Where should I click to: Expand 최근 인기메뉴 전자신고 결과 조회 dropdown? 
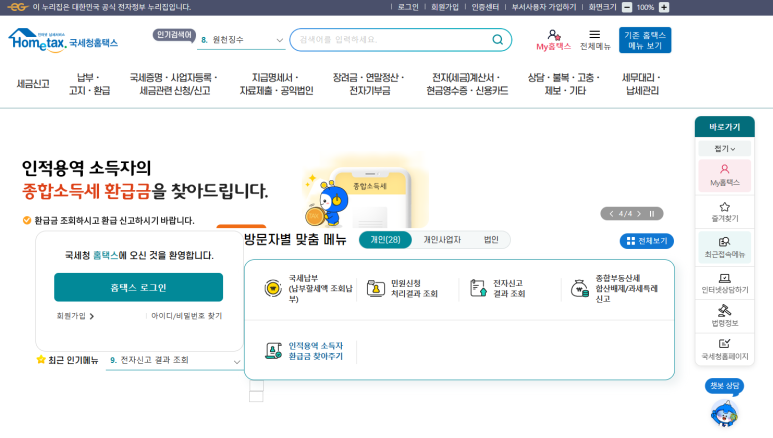[175, 361]
